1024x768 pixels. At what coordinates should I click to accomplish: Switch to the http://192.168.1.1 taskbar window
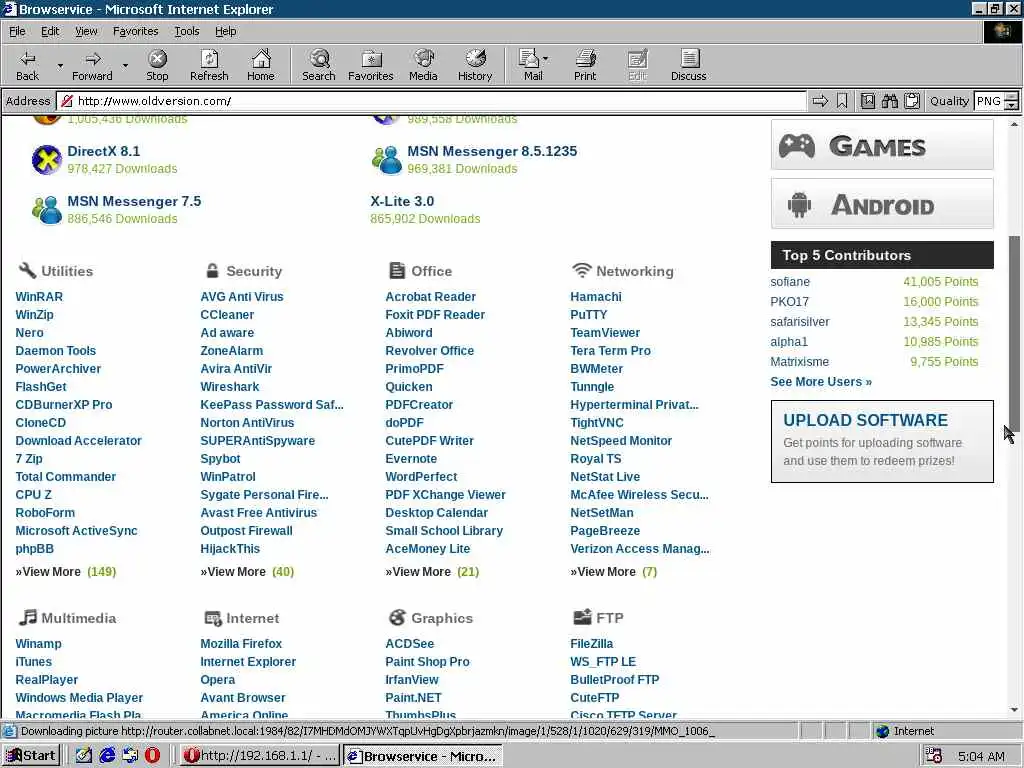[260, 756]
